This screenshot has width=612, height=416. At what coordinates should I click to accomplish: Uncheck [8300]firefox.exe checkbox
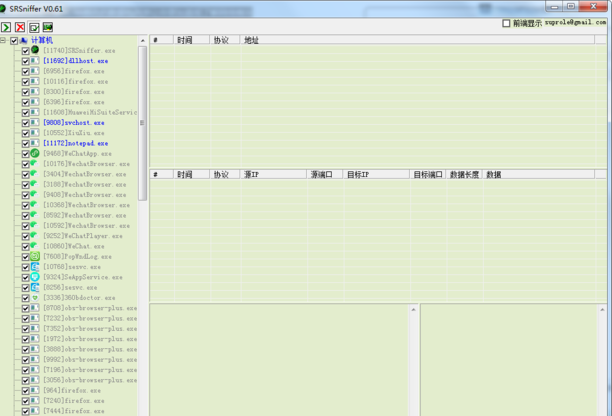pos(25,92)
